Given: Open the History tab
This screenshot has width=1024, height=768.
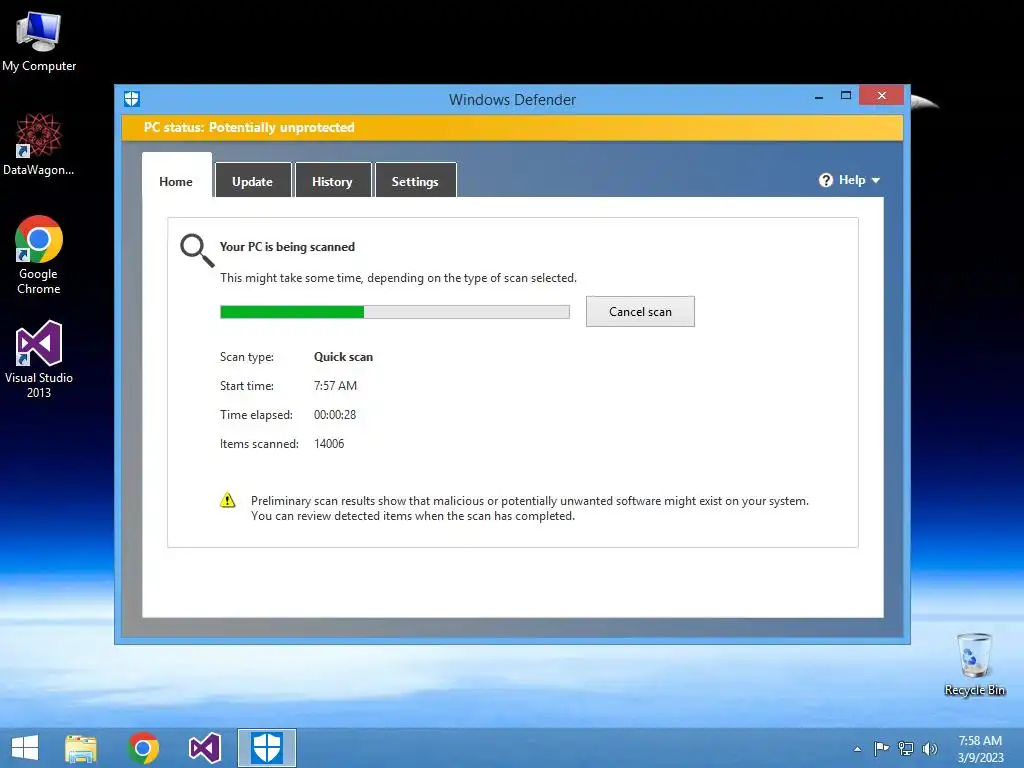Looking at the screenshot, I should coord(332,182).
